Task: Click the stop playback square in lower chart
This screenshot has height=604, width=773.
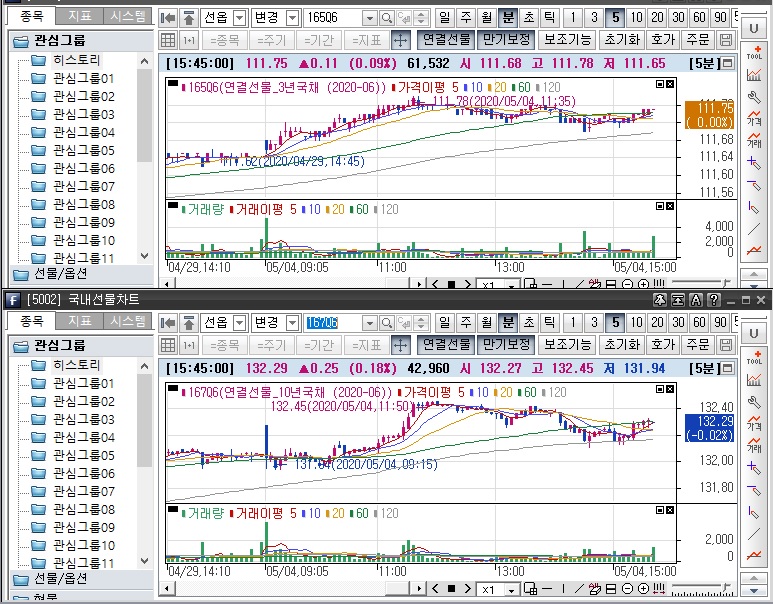Action: pyautogui.click(x=451, y=590)
